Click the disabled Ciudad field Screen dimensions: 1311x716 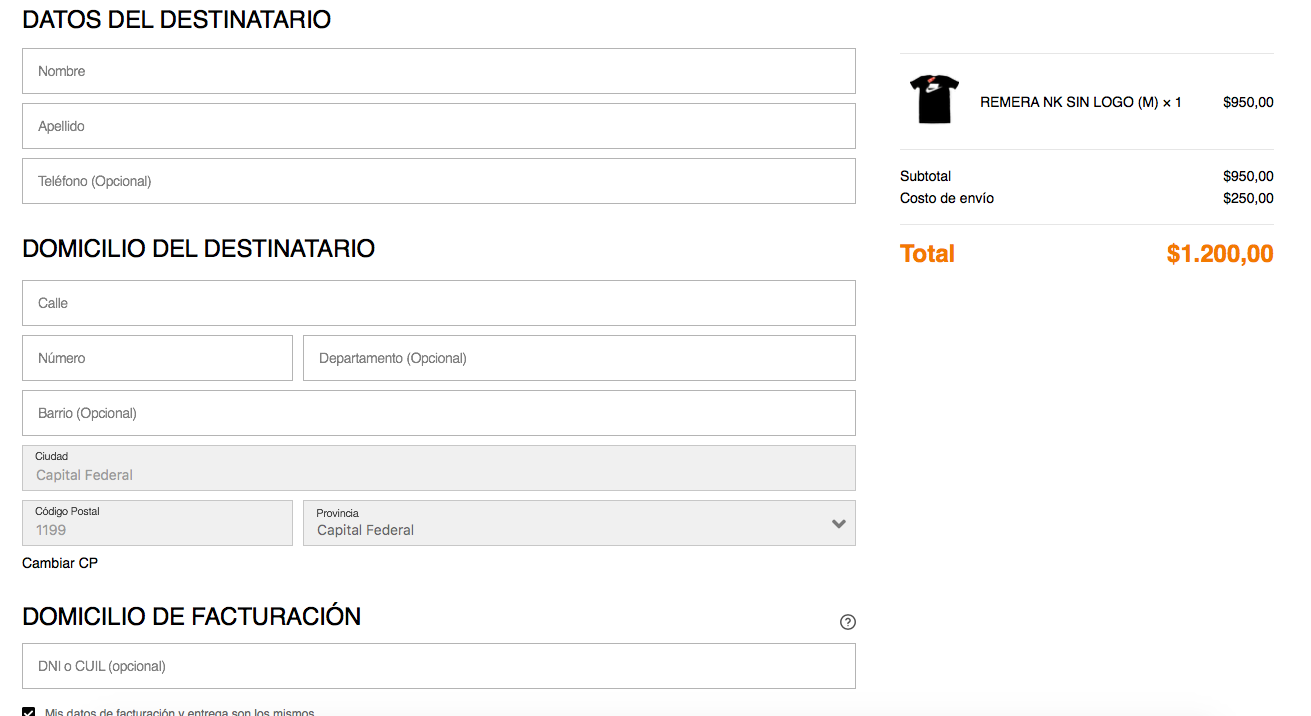[439, 468]
